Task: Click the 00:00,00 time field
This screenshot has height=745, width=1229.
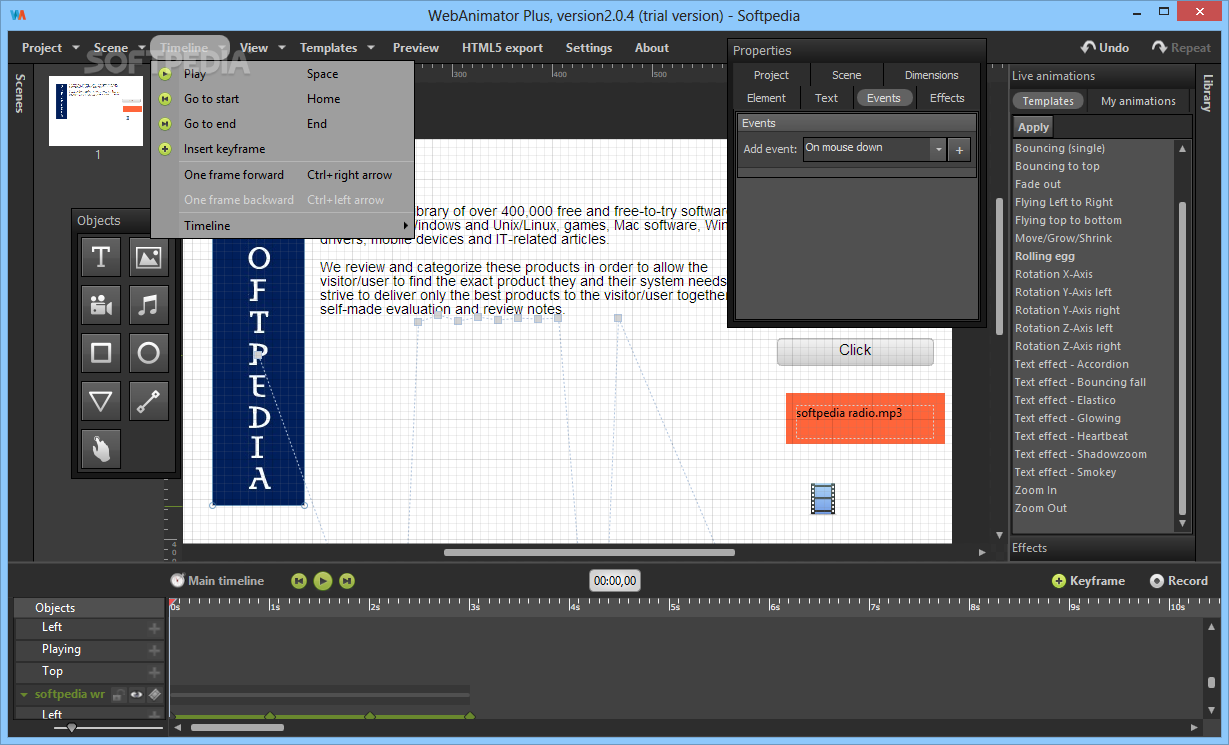Action: tap(615, 581)
